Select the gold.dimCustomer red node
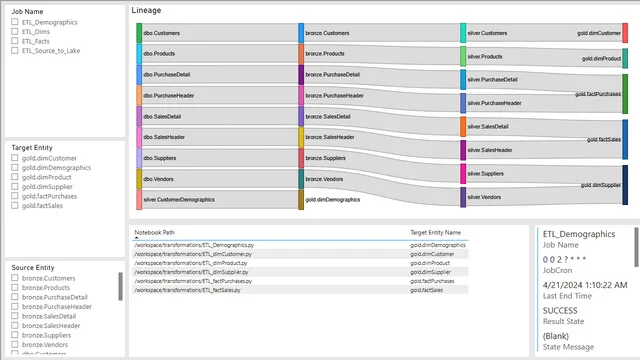 pos(625,33)
